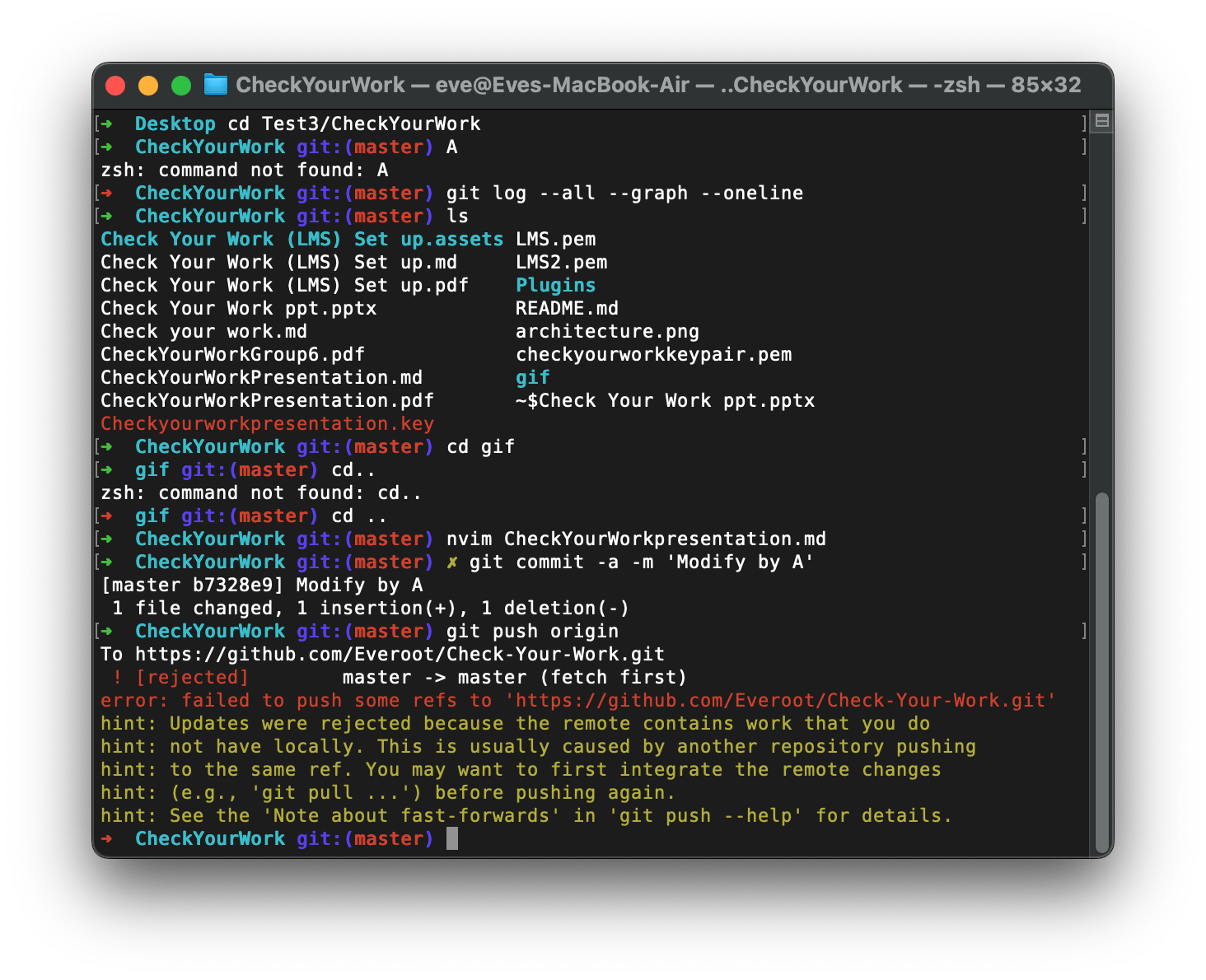Click the 'nvim CheckYourWorkpresentation.md' command text
Image resolution: width=1206 pixels, height=980 pixels.
(636, 539)
